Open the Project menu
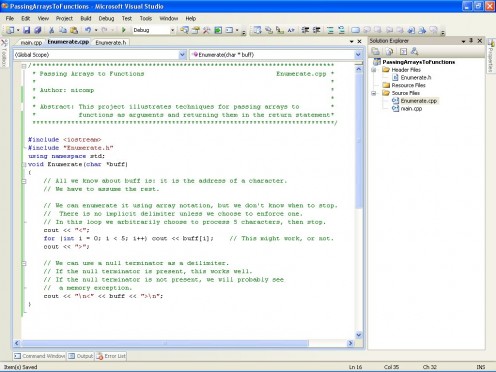Viewport: 496px width, 372px height. 64,18
